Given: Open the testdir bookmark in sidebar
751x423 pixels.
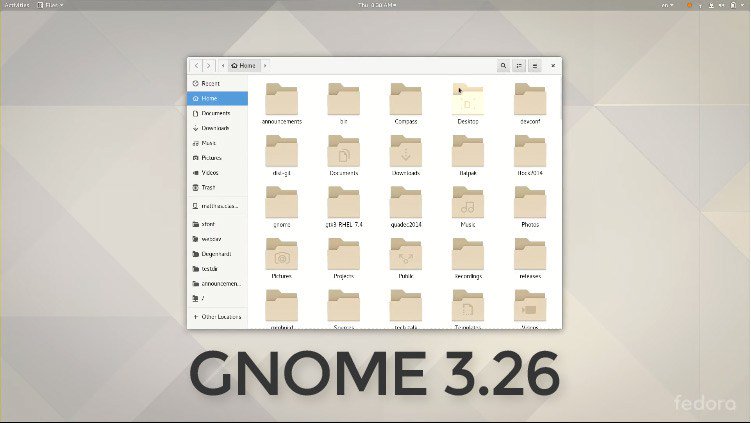Looking at the screenshot, I should 217,268.
